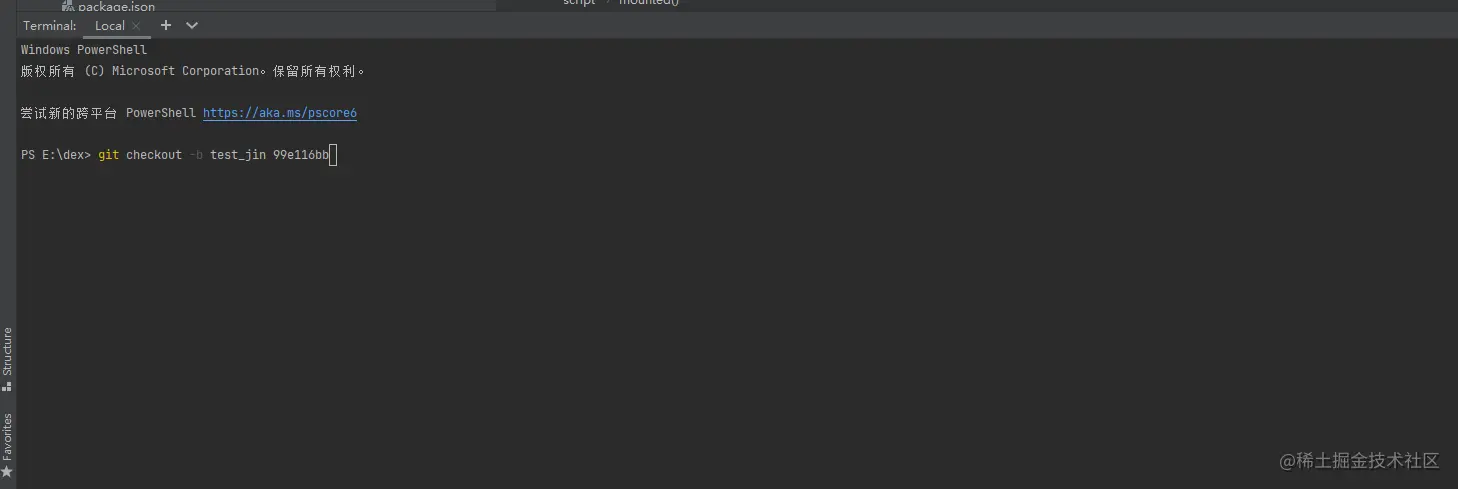Click the PS E:\dex> prompt text
The height and width of the screenshot is (489, 1458).
click(x=56, y=155)
